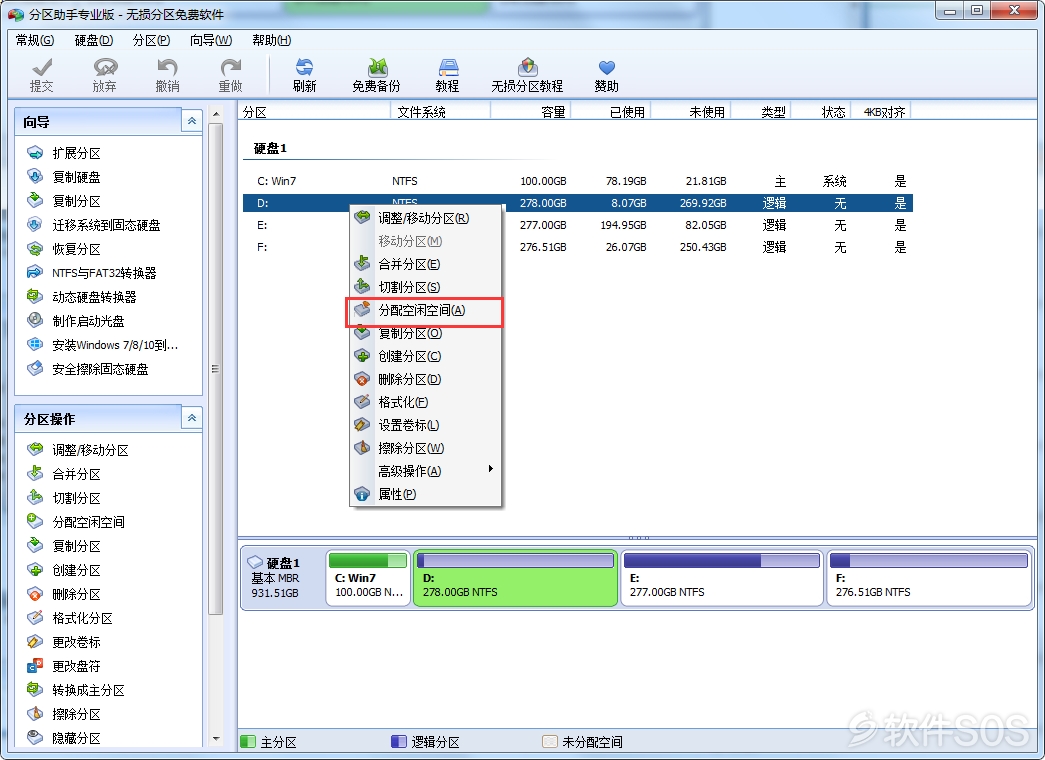Choose 切割分区(S) in context menu

[425, 287]
